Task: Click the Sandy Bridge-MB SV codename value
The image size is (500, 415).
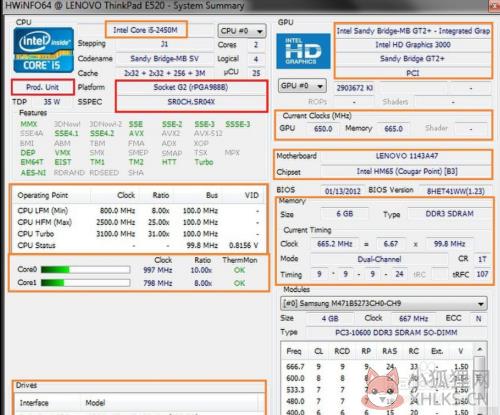Action: click(x=164, y=59)
